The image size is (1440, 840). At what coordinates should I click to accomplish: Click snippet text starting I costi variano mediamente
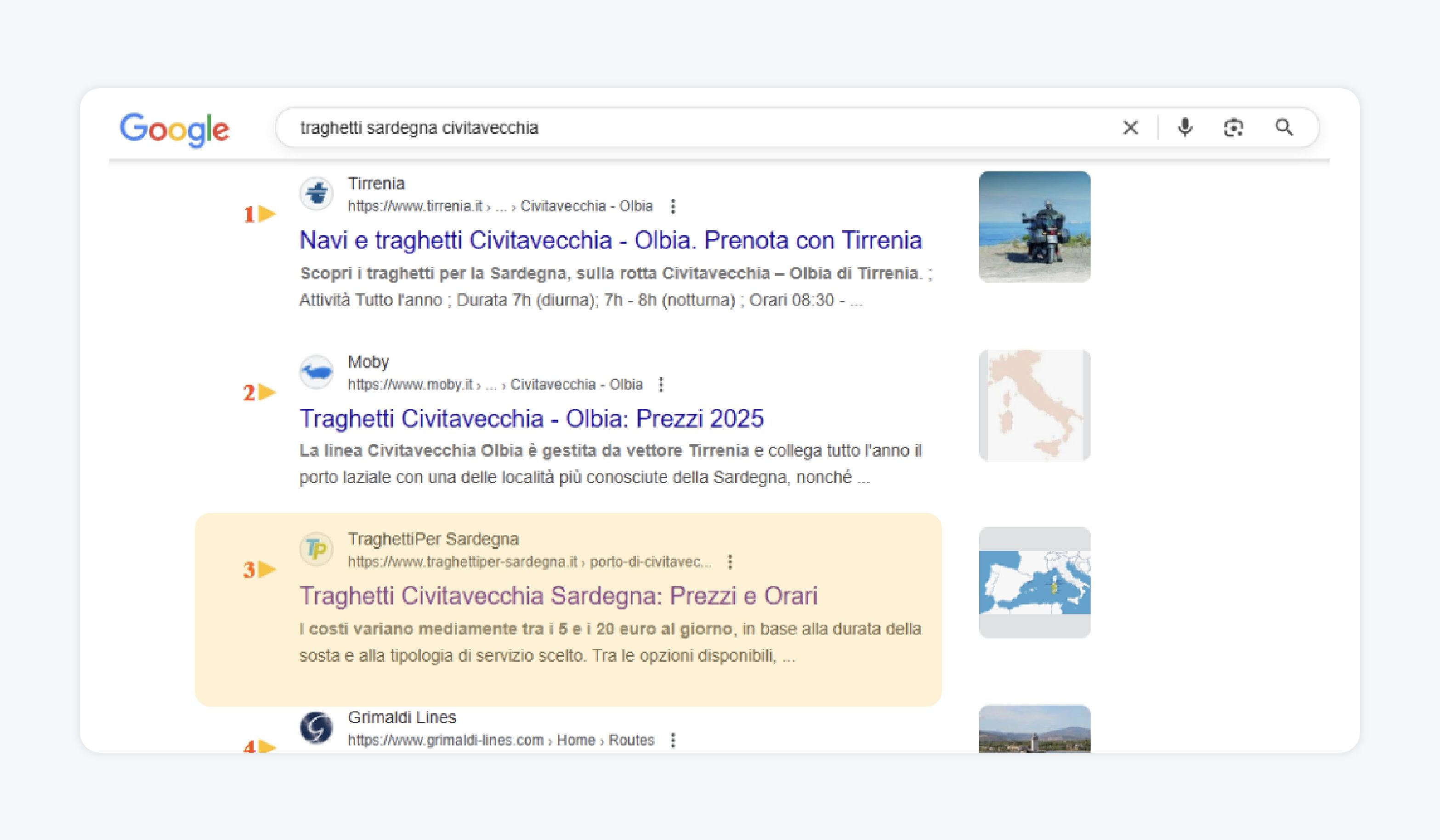[611, 641]
